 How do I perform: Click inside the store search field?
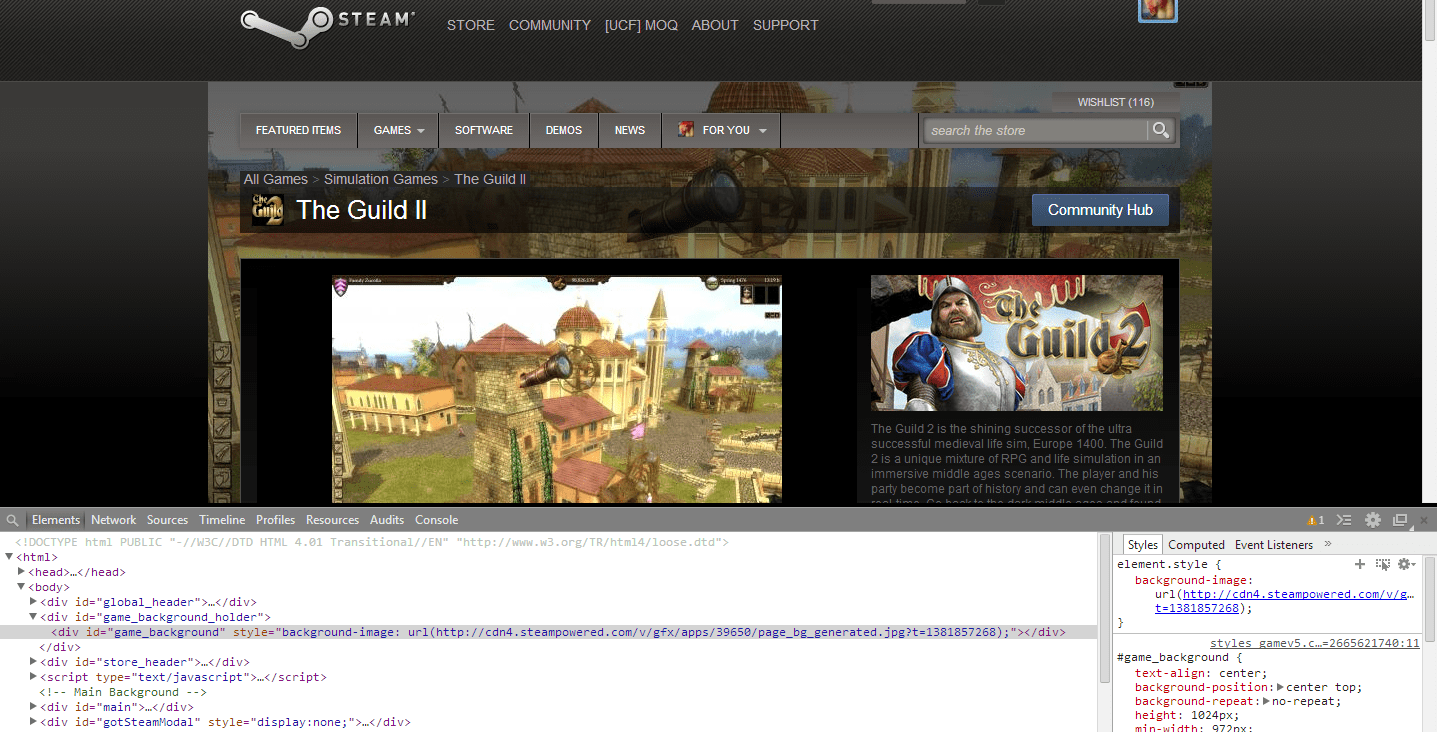[1030, 130]
